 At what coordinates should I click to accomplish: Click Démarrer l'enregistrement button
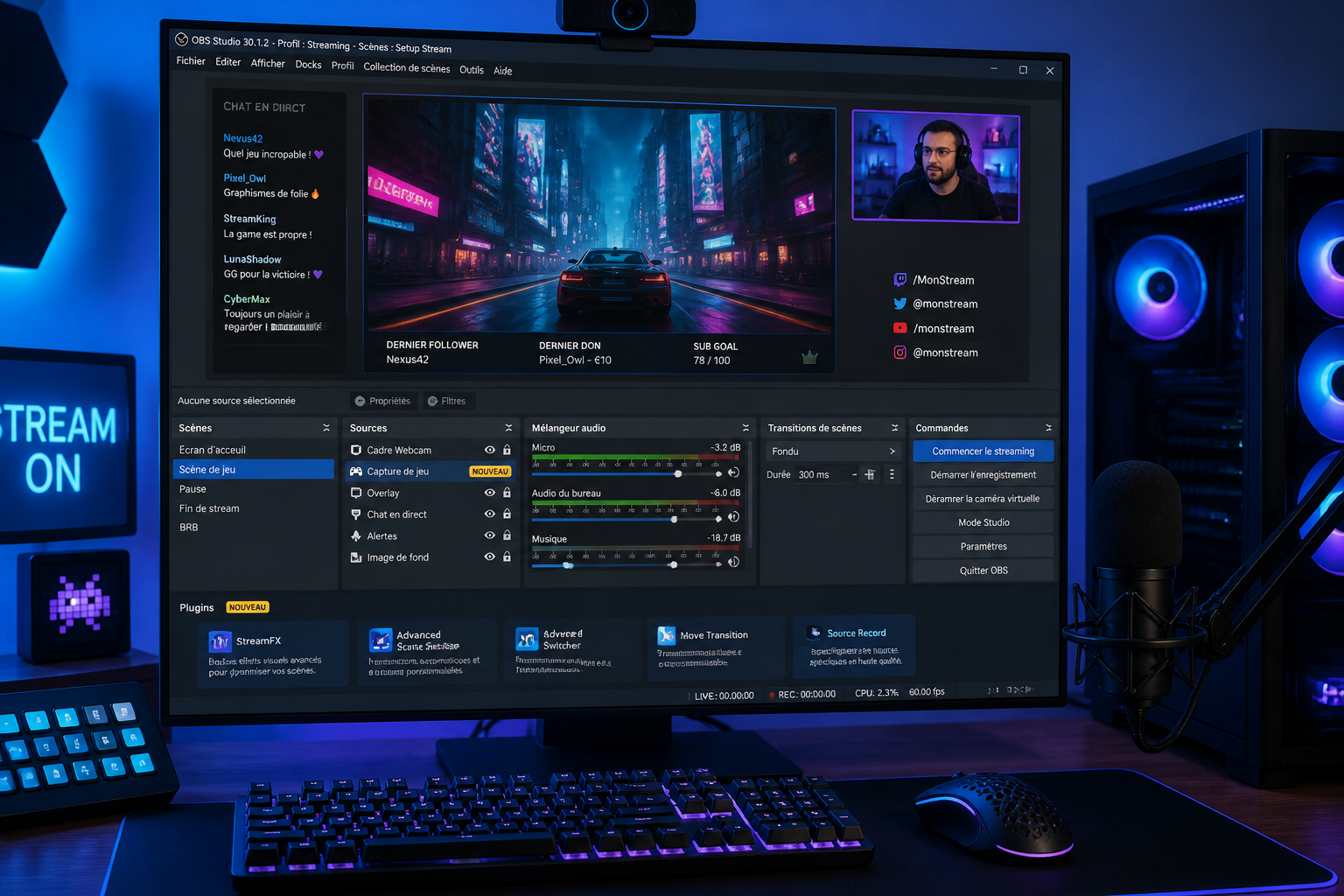(x=983, y=475)
